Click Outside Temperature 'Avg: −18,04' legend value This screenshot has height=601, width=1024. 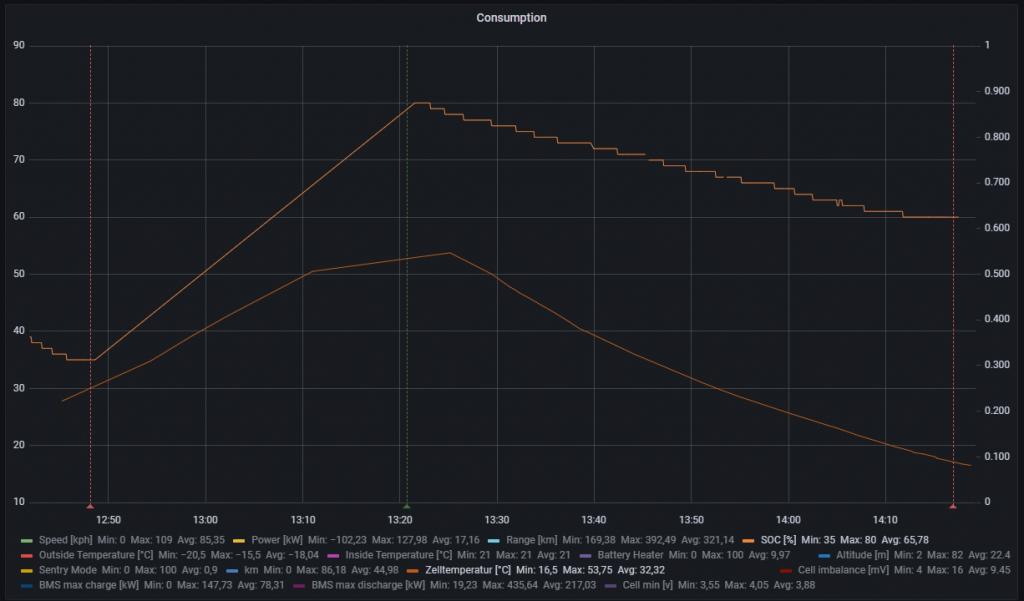tap(293, 555)
